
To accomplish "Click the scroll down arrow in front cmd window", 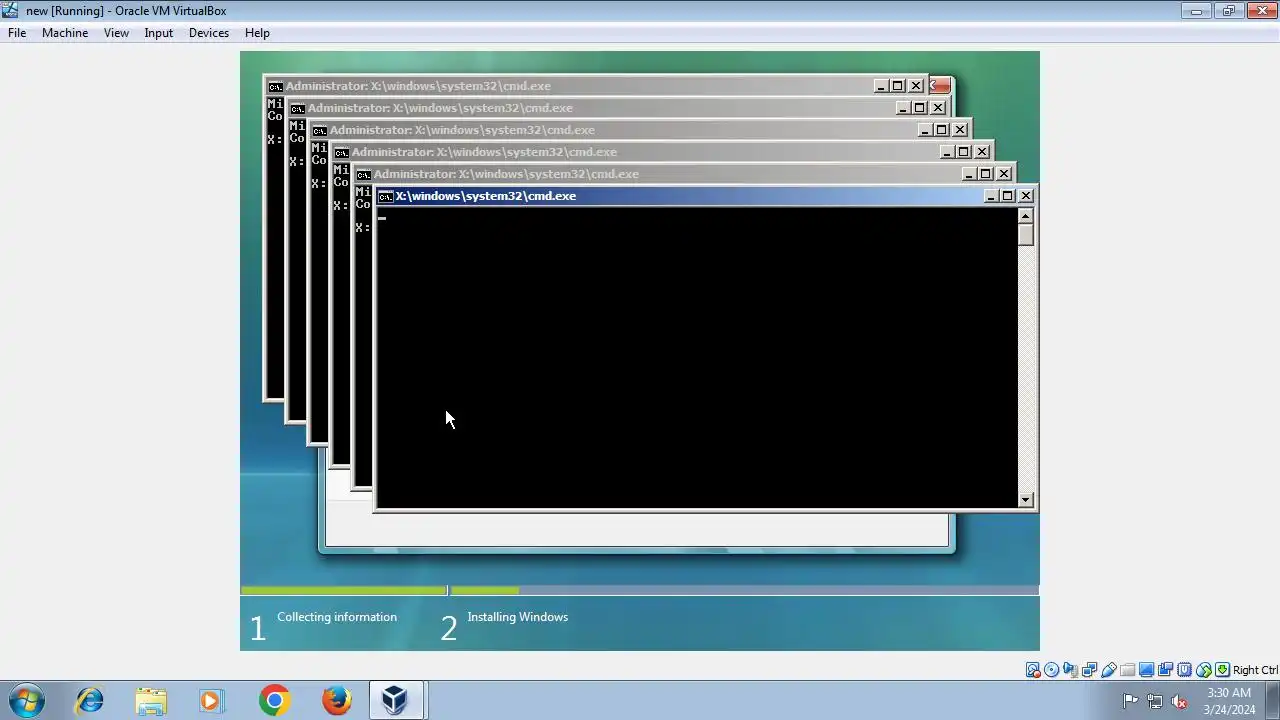I will point(1025,500).
